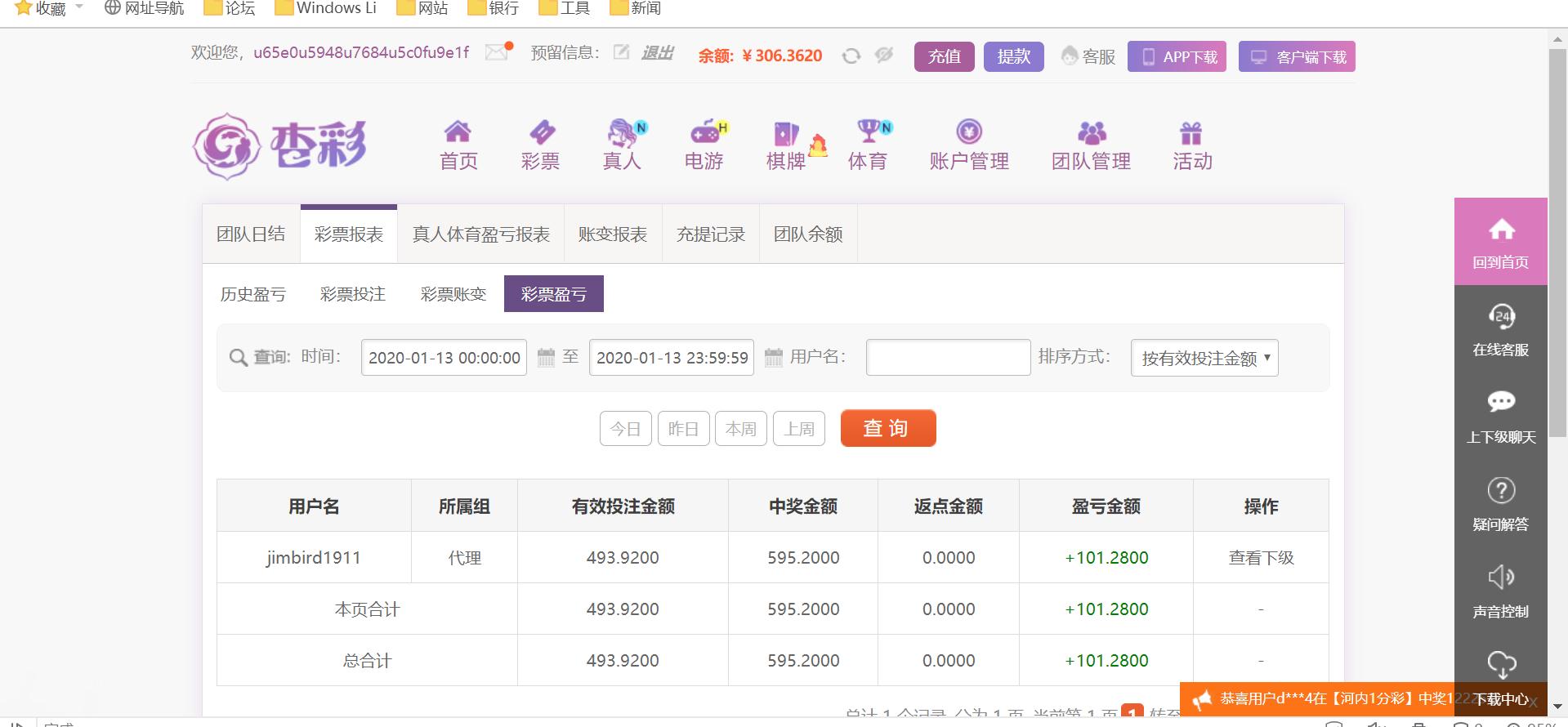This screenshot has width=1568, height=727.
Task: Click the 用户名 input field
Action: [948, 358]
